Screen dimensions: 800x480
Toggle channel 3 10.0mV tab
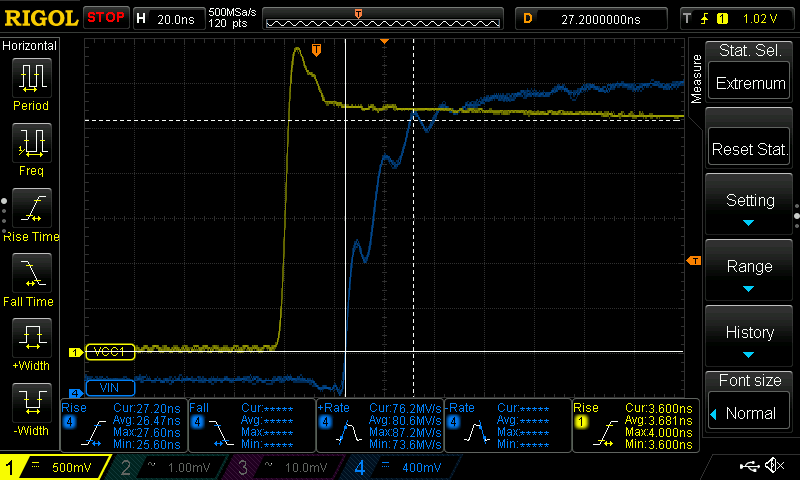click(283, 467)
